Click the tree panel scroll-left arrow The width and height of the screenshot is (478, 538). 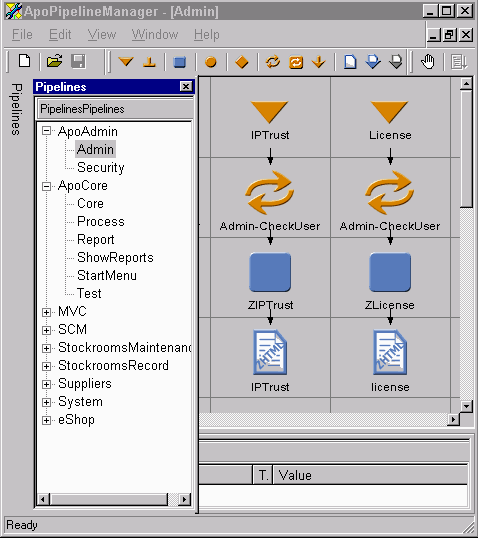[x=43, y=499]
